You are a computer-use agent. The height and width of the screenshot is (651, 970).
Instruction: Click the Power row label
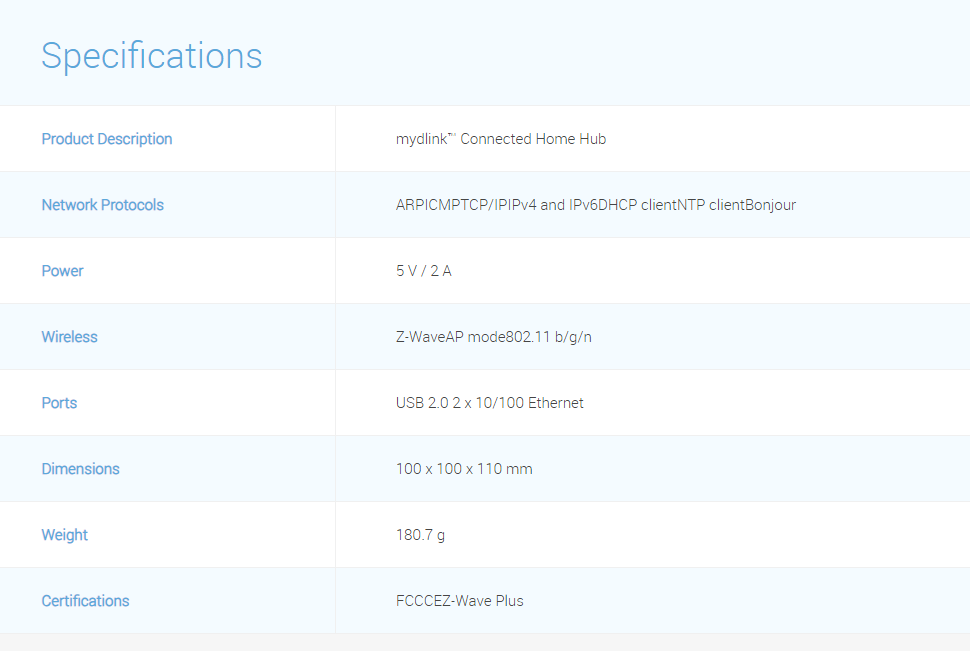(x=62, y=271)
